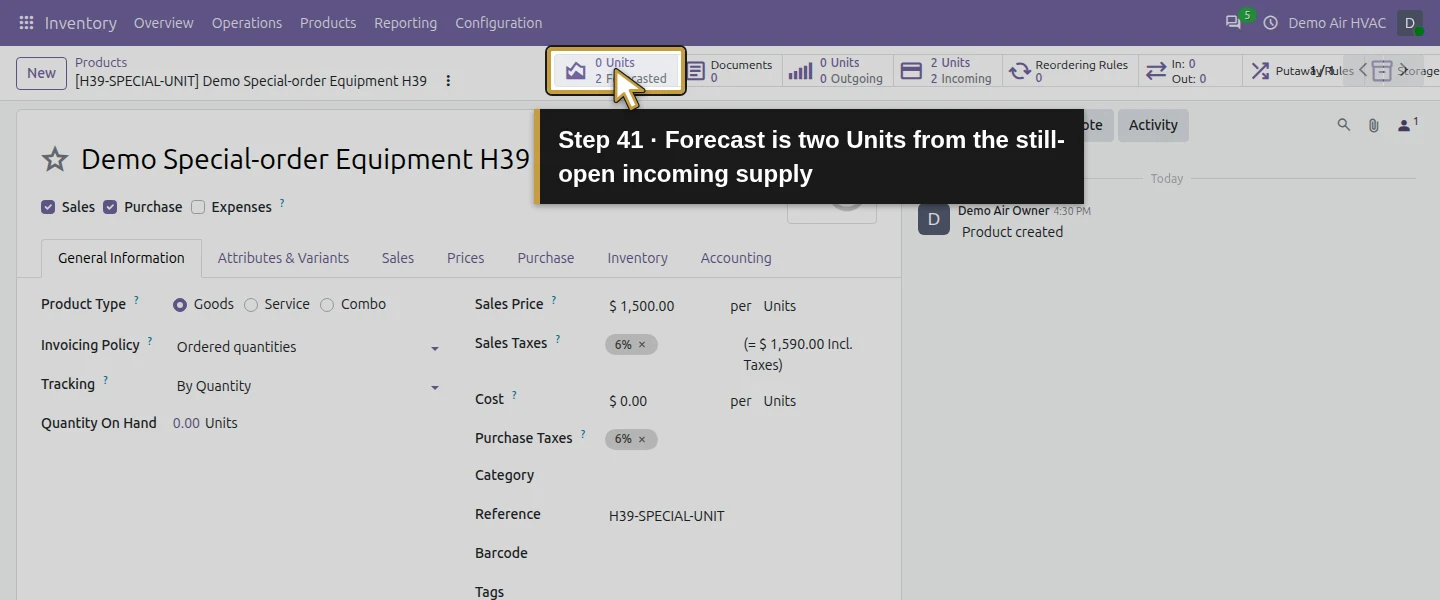The height and width of the screenshot is (600, 1440).
Task: Switch to the Inventory tab
Action: (x=638, y=258)
